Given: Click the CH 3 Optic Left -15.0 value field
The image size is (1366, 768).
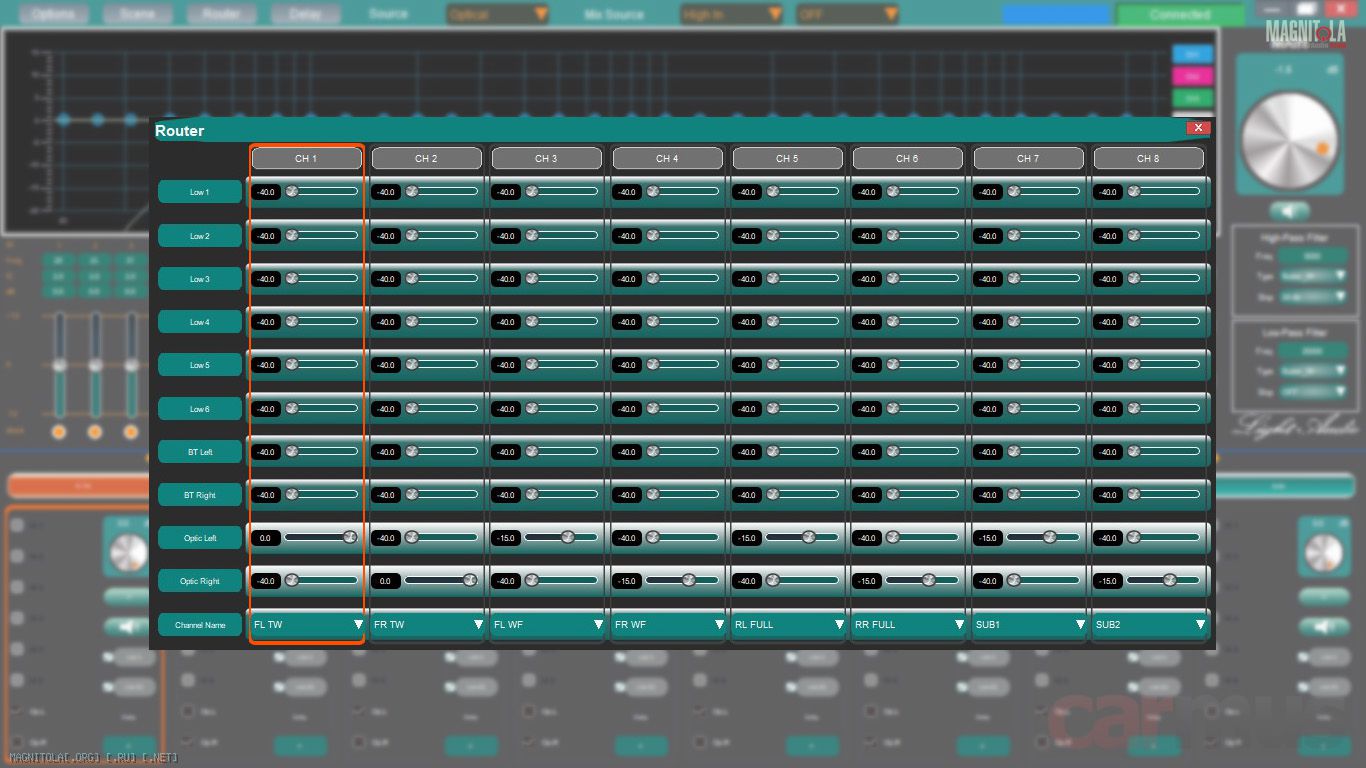Looking at the screenshot, I should tap(506, 538).
